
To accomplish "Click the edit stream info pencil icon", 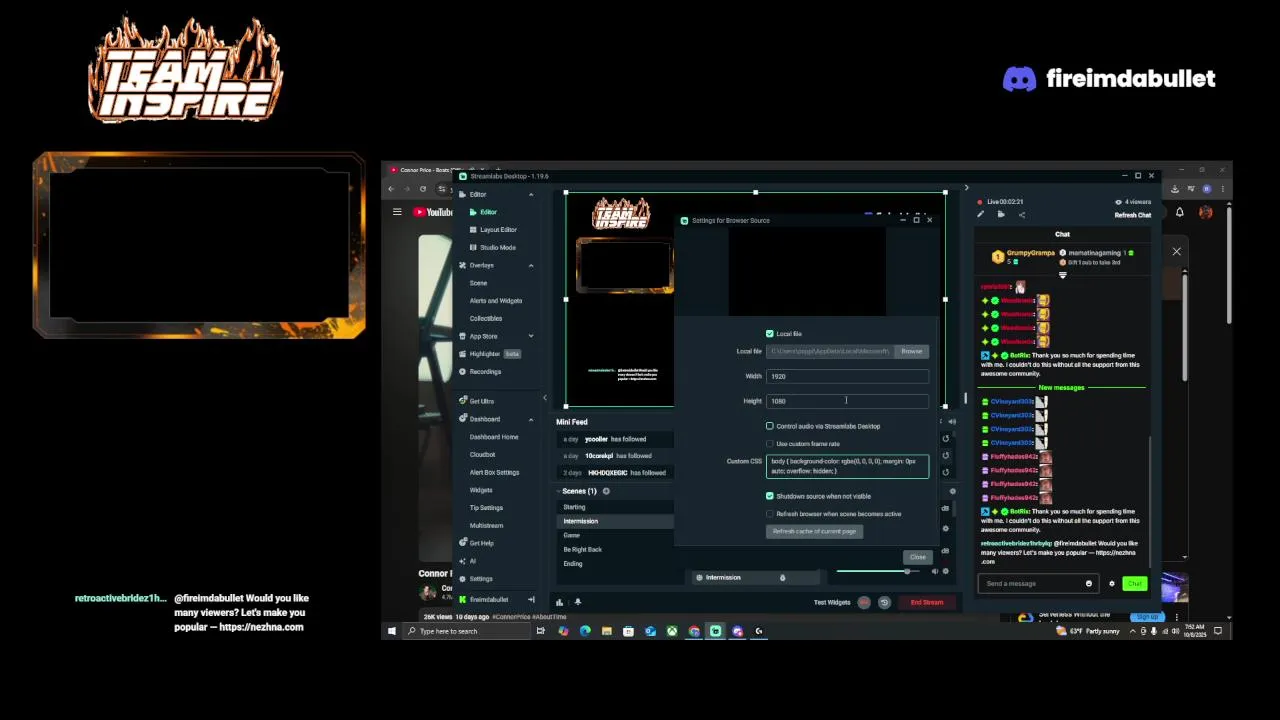I will pos(981,215).
